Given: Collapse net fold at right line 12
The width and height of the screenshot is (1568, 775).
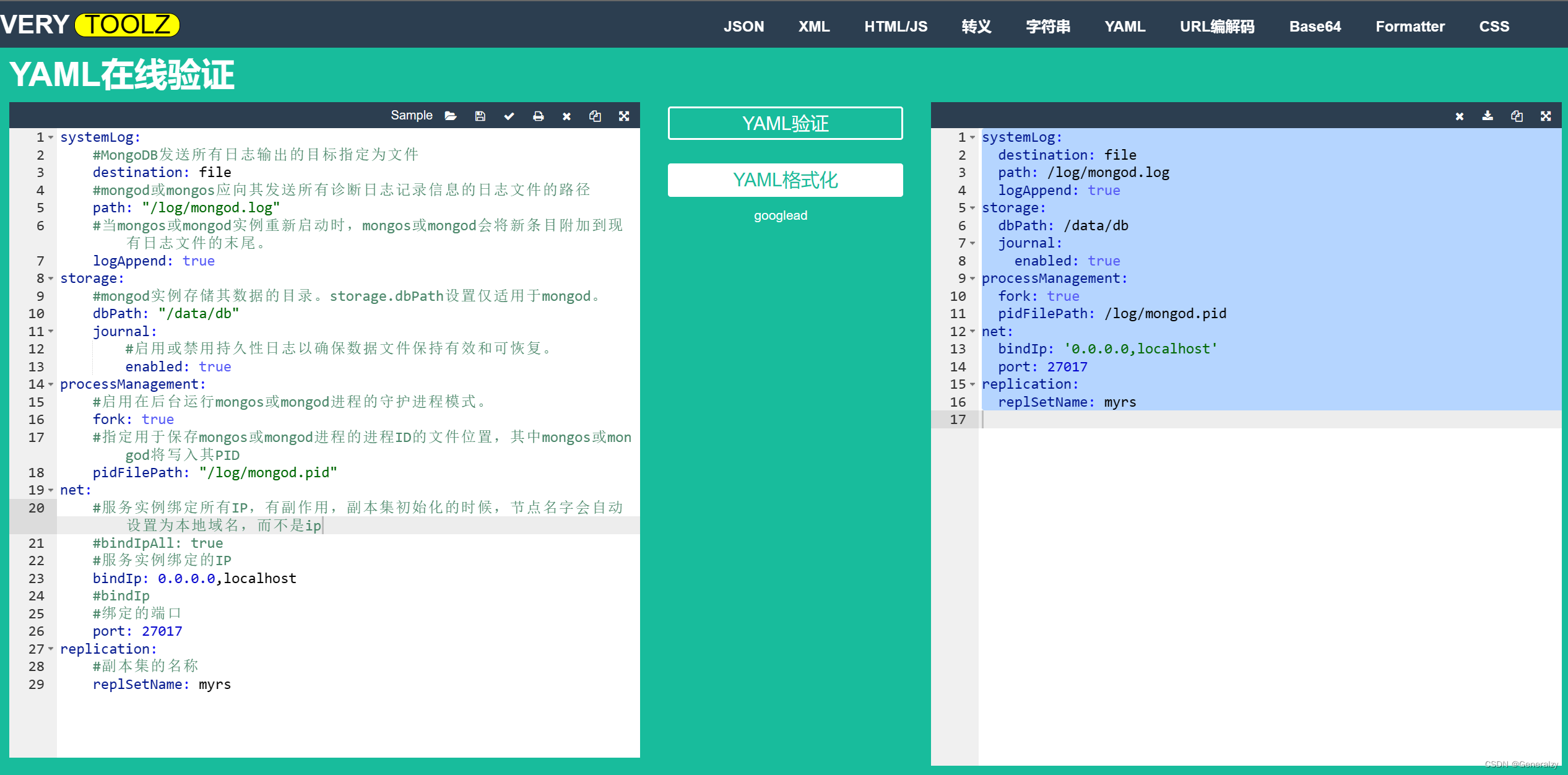Looking at the screenshot, I should coord(972,332).
